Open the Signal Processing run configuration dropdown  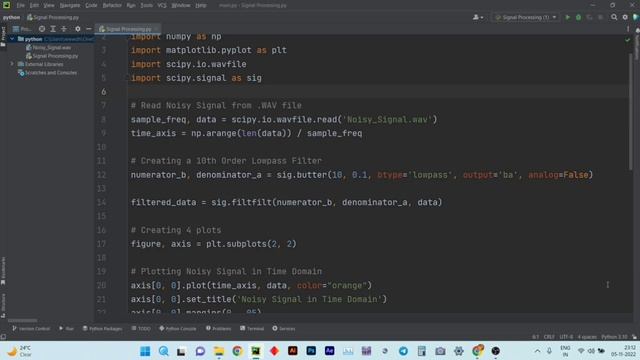click(526, 18)
